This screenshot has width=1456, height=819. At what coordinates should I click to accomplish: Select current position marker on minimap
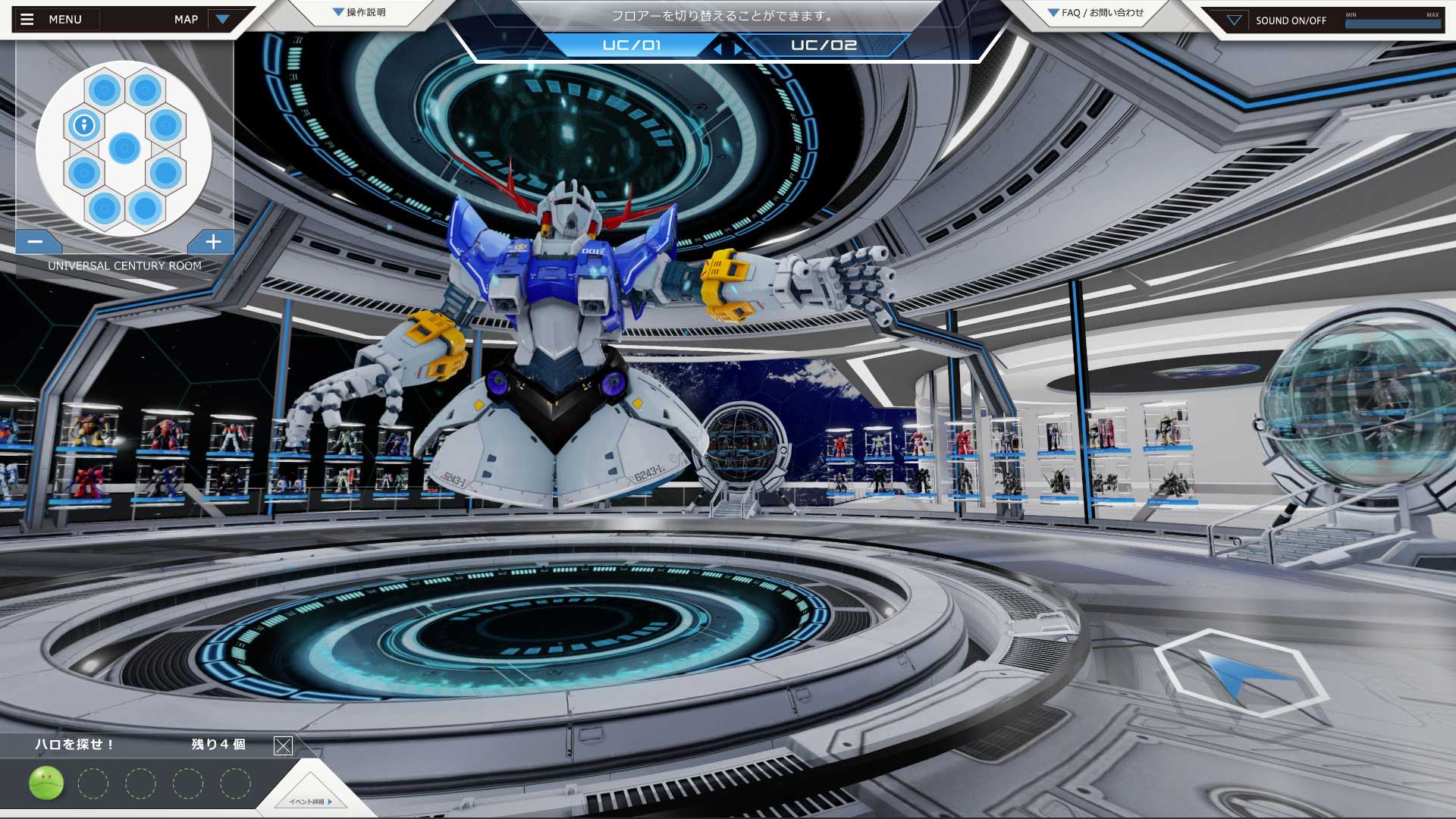[84, 124]
